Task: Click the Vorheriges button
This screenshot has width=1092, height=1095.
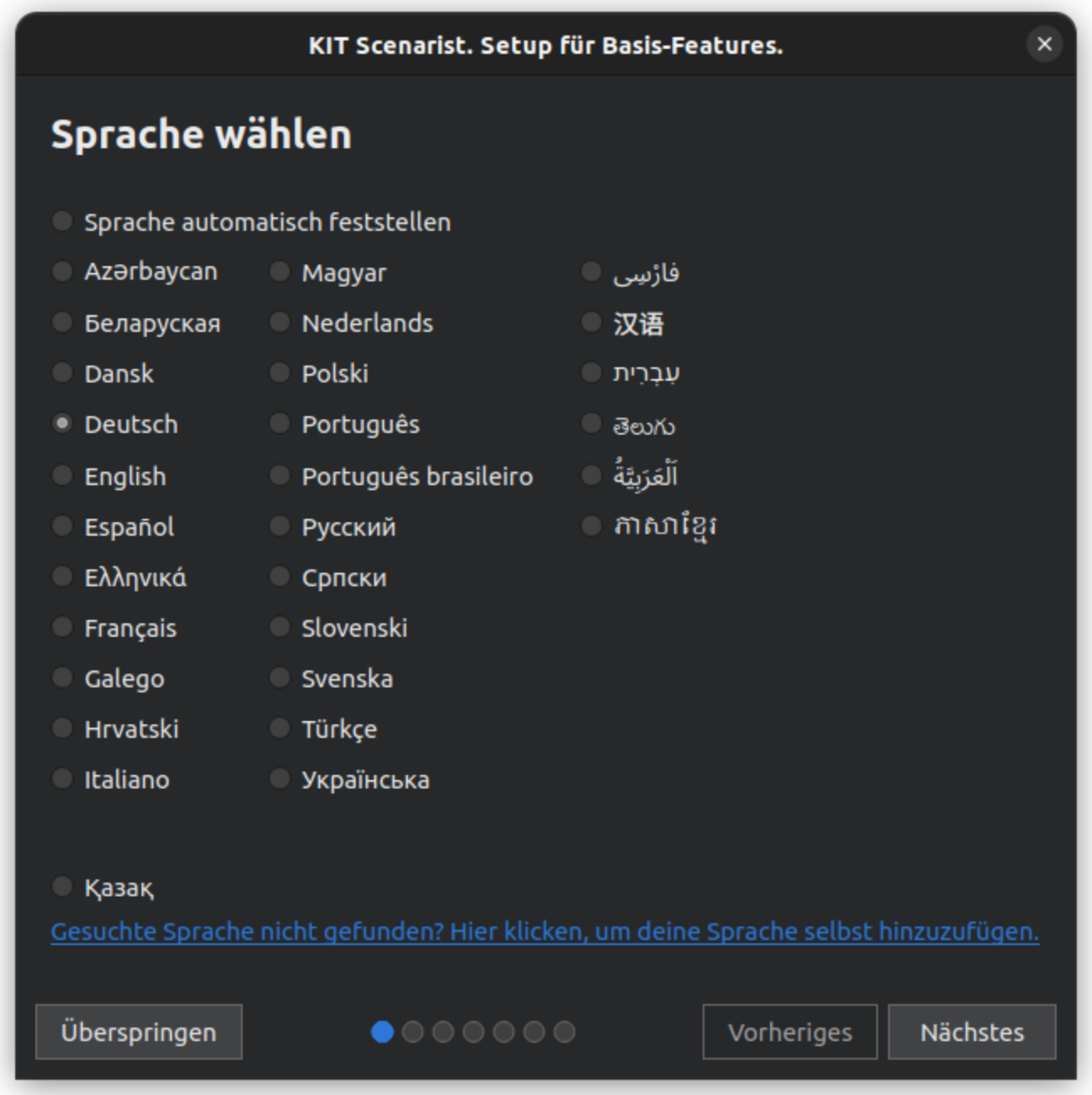Action: coord(790,1032)
